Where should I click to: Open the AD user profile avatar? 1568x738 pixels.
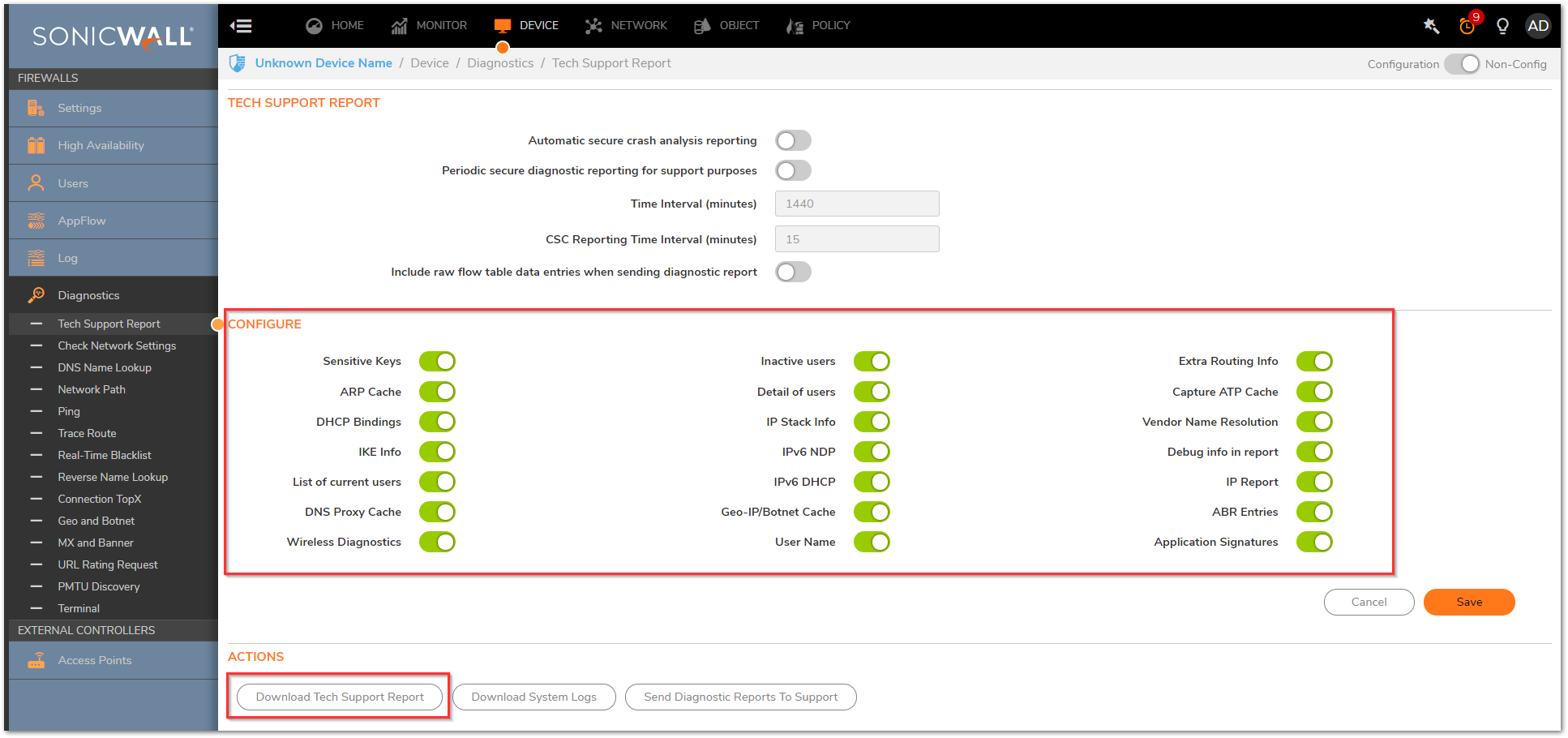click(1538, 26)
